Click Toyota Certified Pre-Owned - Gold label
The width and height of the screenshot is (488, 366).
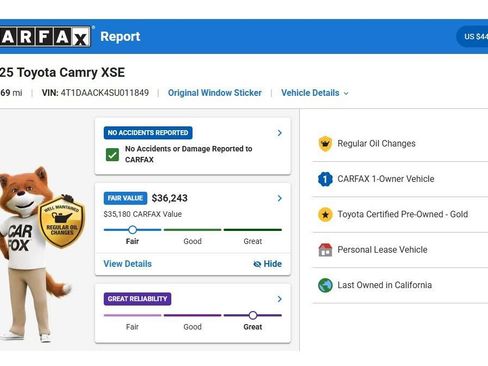403,214
